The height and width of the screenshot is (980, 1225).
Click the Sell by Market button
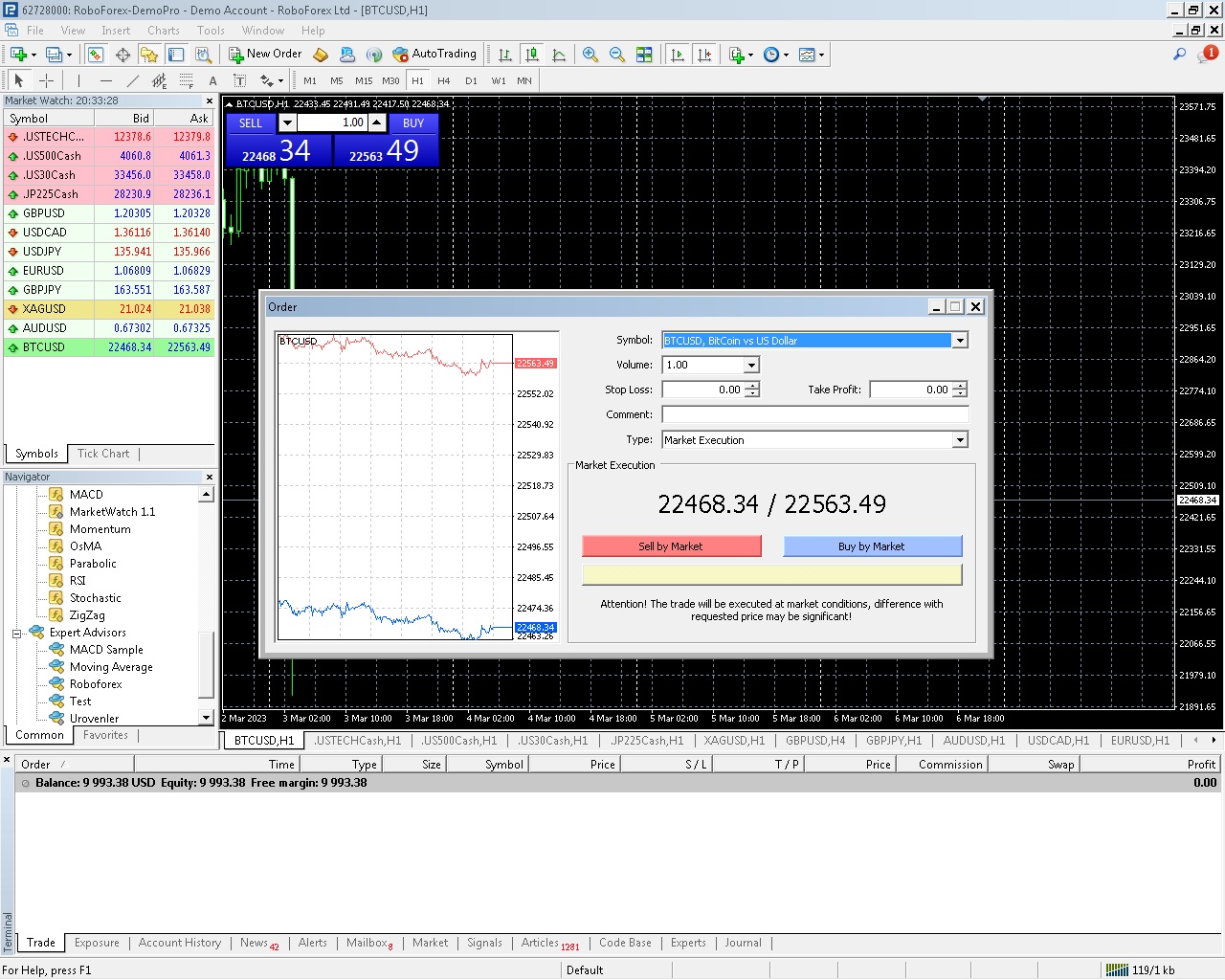(x=672, y=546)
